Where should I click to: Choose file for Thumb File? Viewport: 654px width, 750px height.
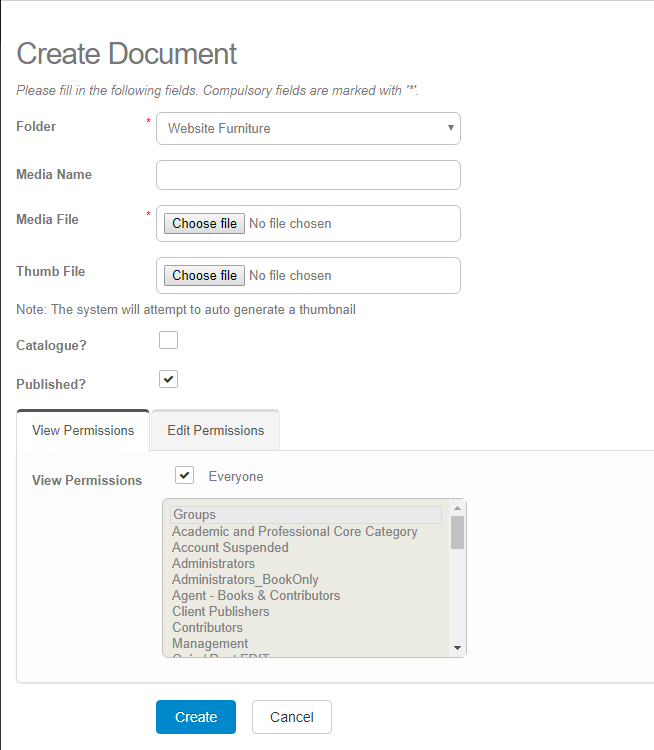point(204,275)
